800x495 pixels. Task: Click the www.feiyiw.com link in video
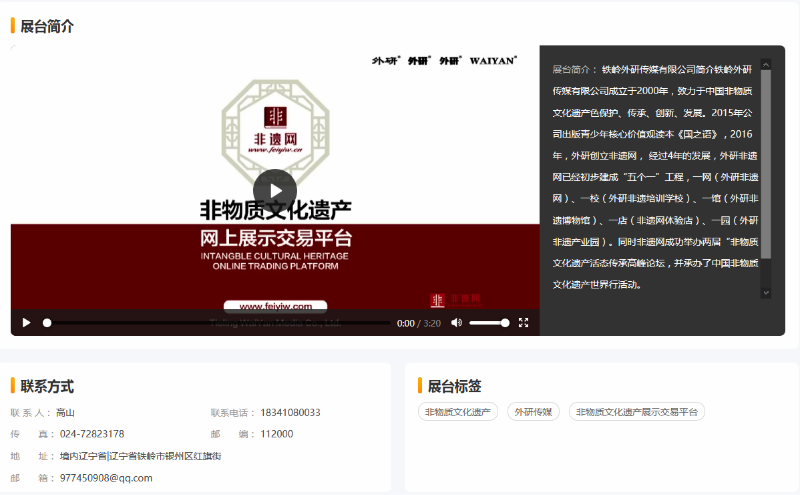[276, 306]
